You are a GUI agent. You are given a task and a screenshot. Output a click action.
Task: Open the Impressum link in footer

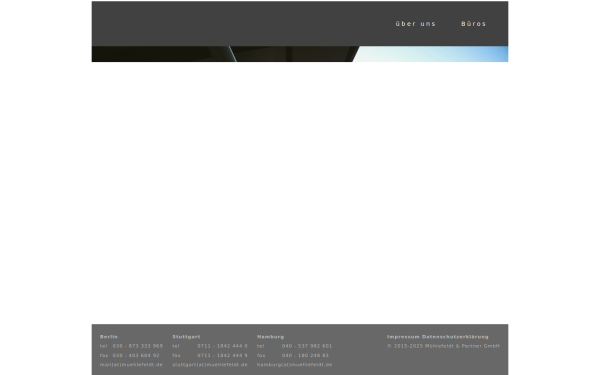tap(403, 337)
